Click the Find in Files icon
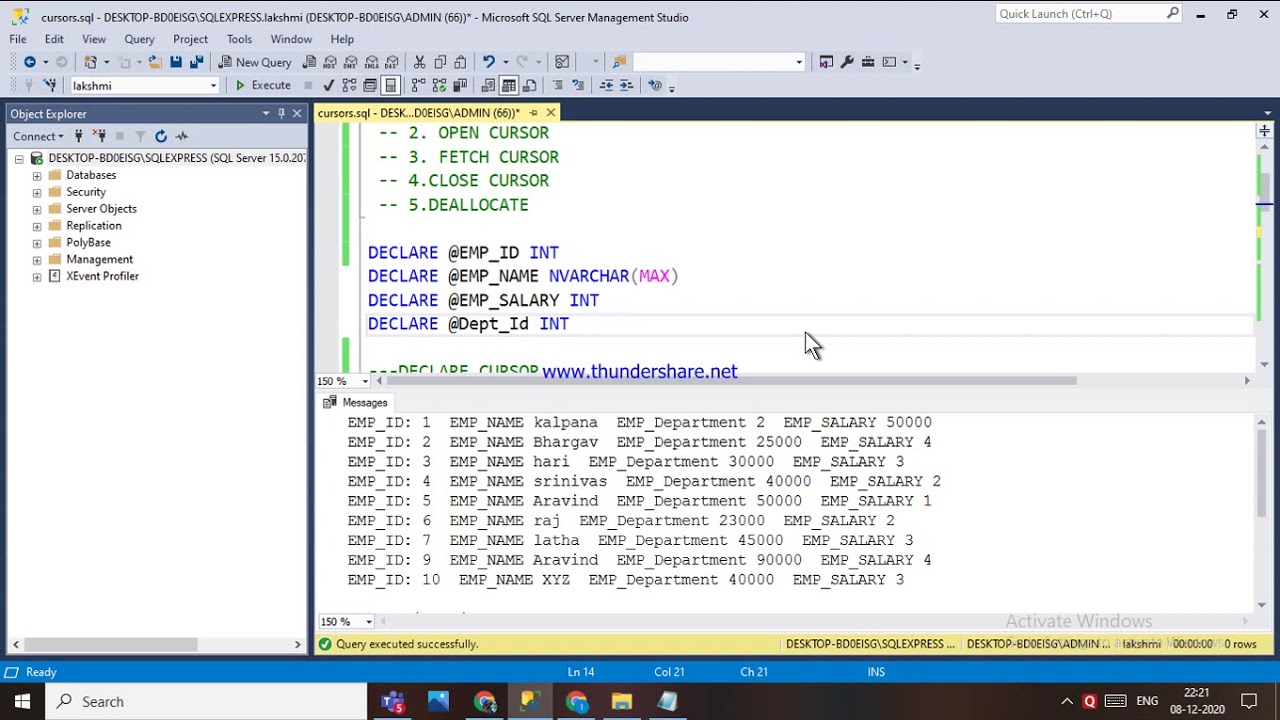 click(620, 62)
